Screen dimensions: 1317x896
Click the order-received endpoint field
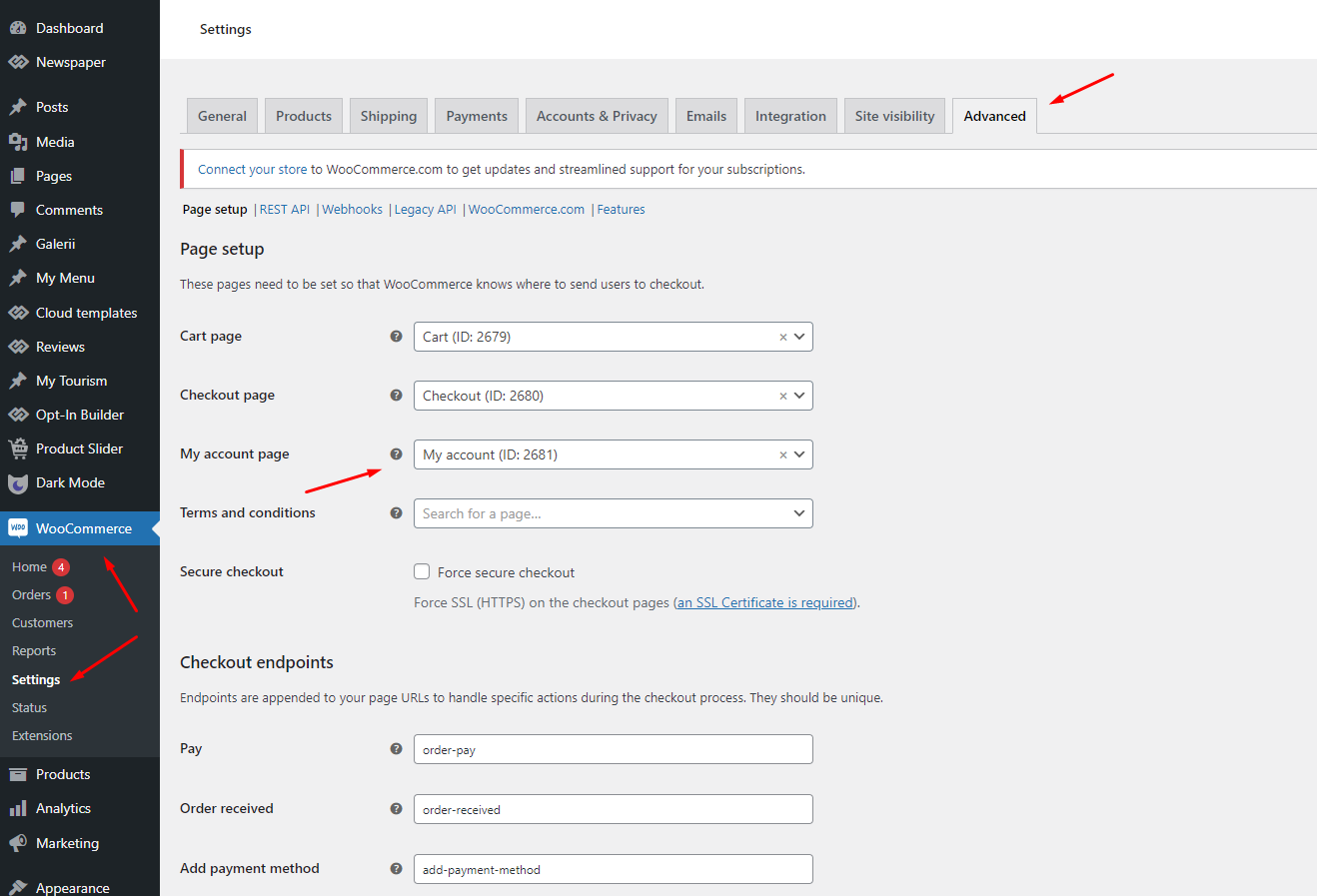pyautogui.click(x=614, y=809)
